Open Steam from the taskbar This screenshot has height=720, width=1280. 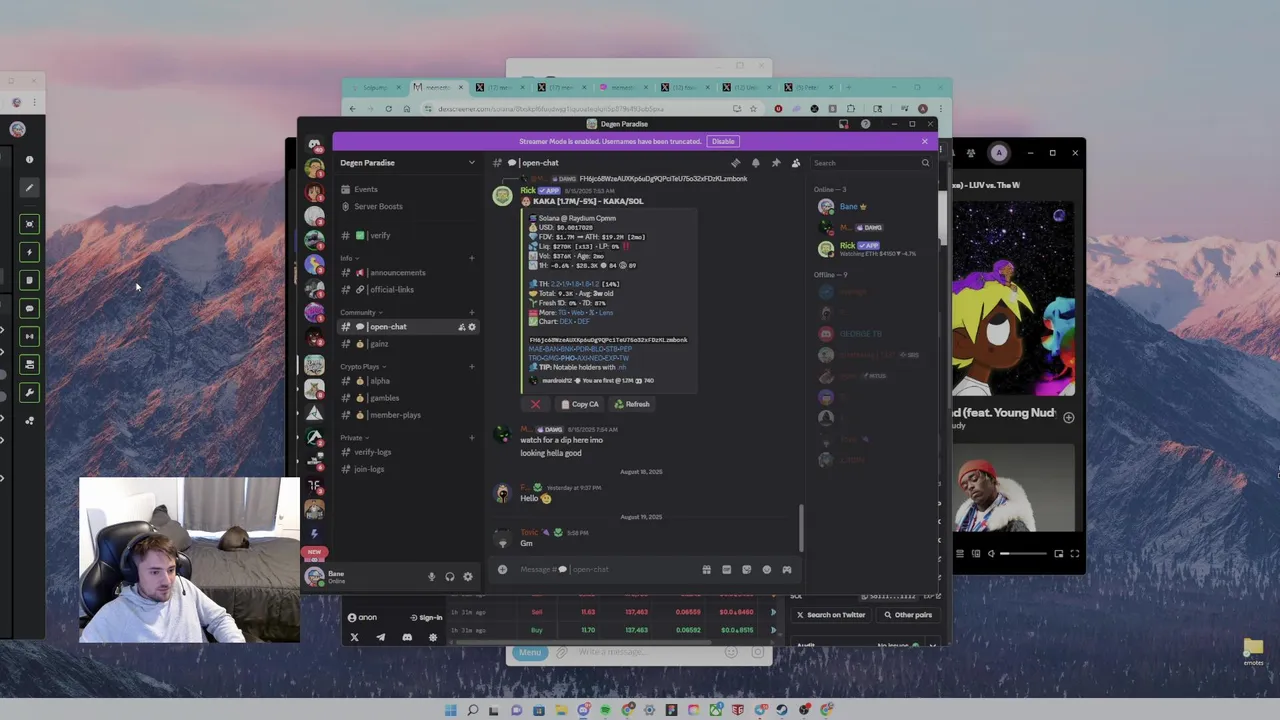[782, 710]
